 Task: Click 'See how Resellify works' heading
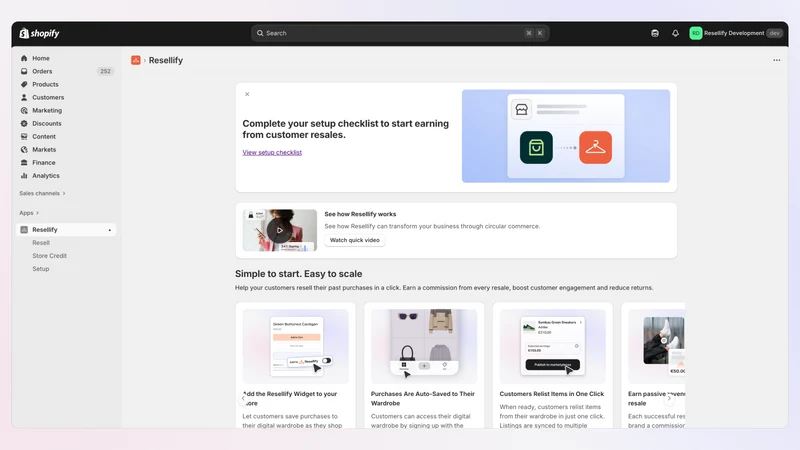pyautogui.click(x=360, y=214)
